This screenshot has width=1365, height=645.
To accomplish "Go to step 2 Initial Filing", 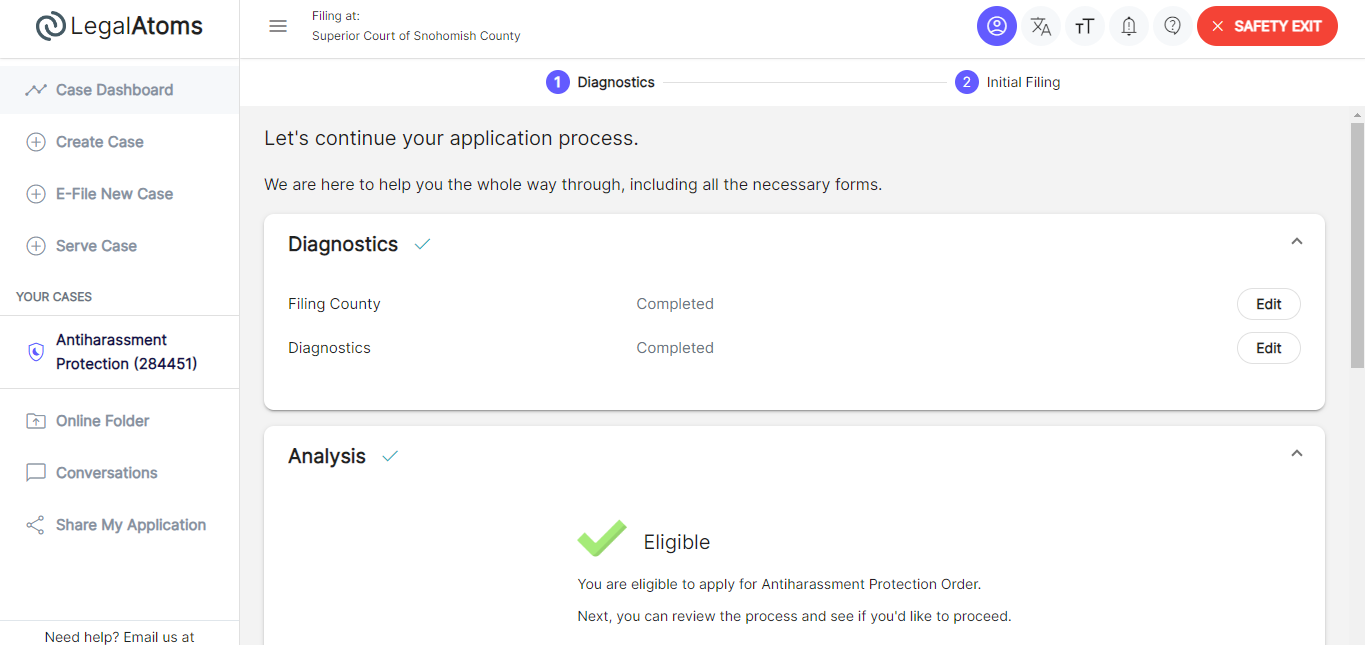I will coord(1008,82).
